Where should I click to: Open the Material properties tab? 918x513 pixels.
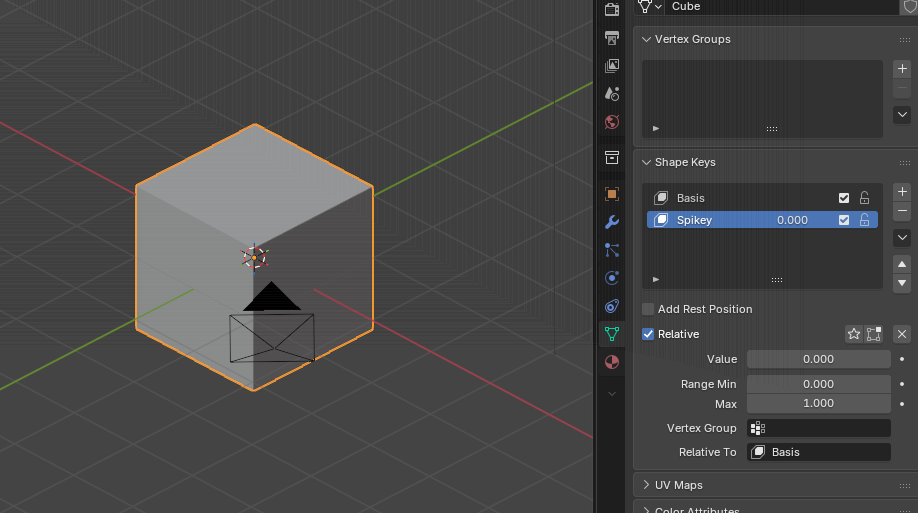click(x=612, y=362)
